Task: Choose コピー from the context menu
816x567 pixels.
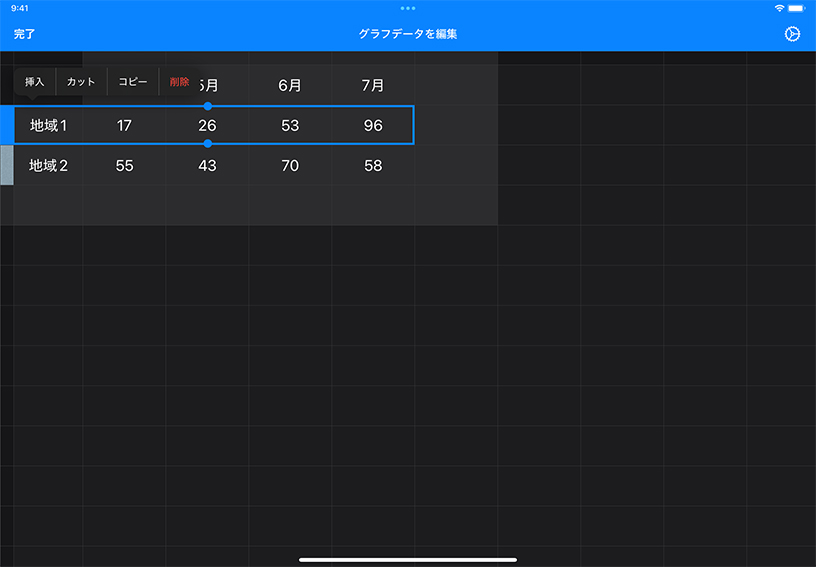Action: pyautogui.click(x=133, y=82)
